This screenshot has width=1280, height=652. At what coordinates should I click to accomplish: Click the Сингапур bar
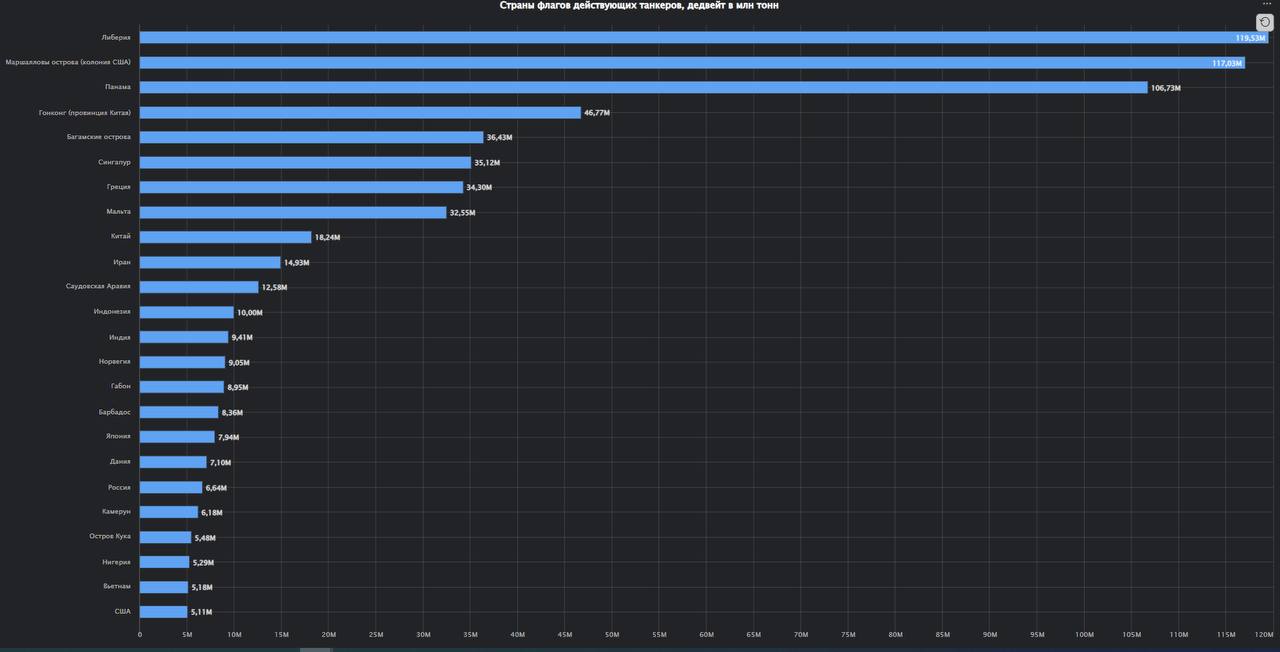pos(305,162)
